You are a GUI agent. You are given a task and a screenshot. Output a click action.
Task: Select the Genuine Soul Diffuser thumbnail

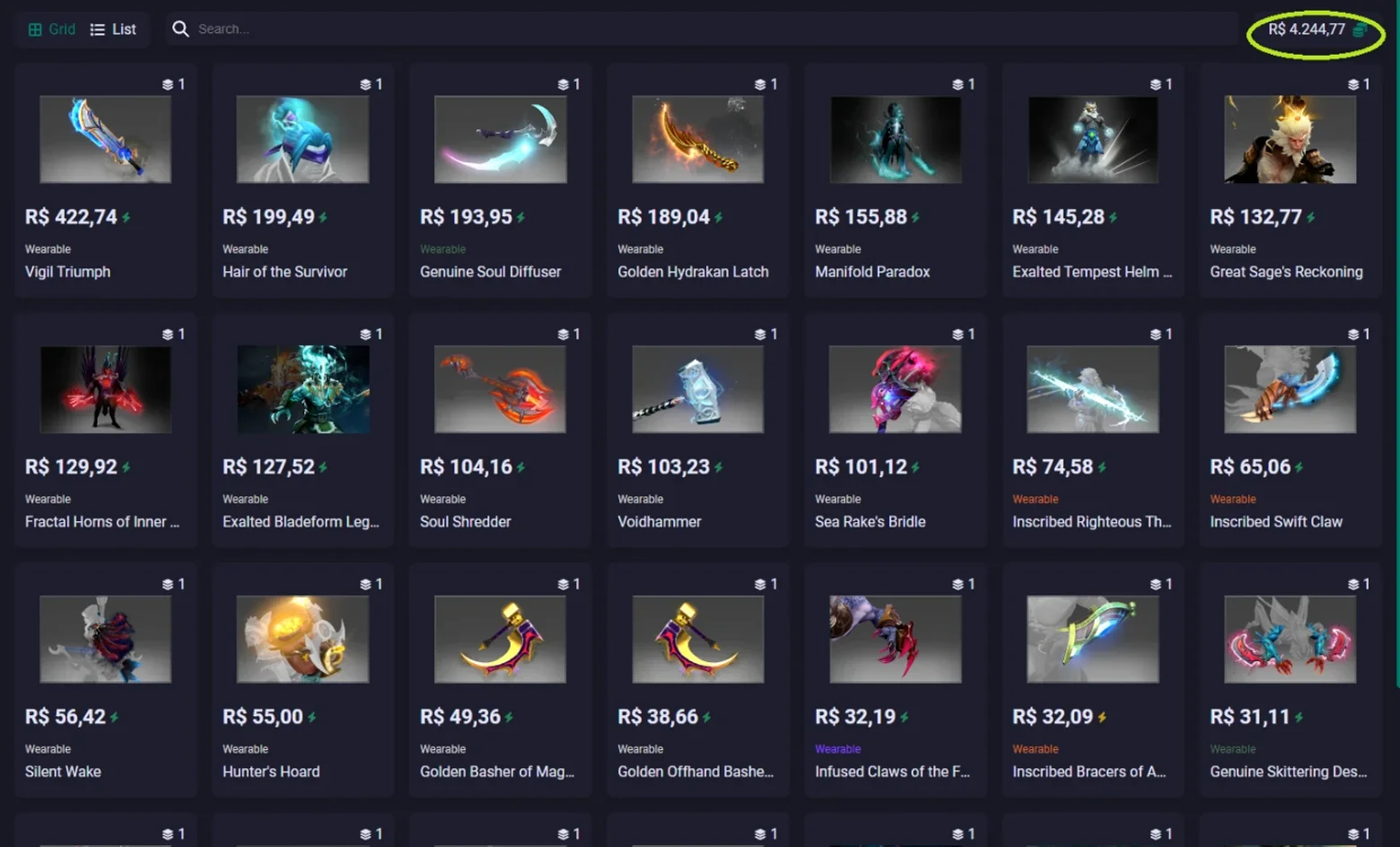501,140
